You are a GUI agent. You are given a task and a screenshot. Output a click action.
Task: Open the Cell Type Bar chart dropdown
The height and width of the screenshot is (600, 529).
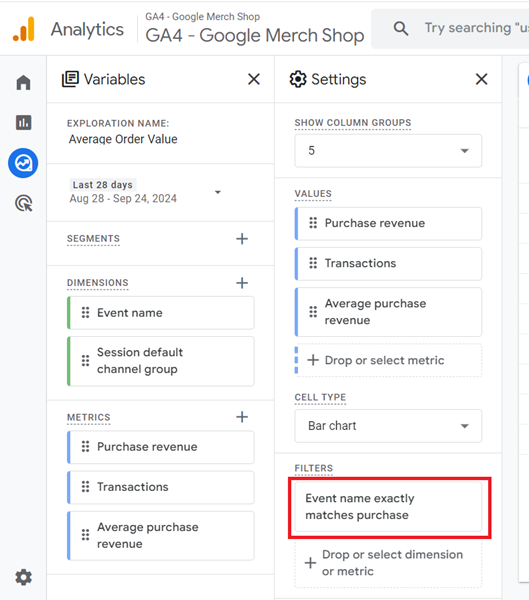(388, 426)
